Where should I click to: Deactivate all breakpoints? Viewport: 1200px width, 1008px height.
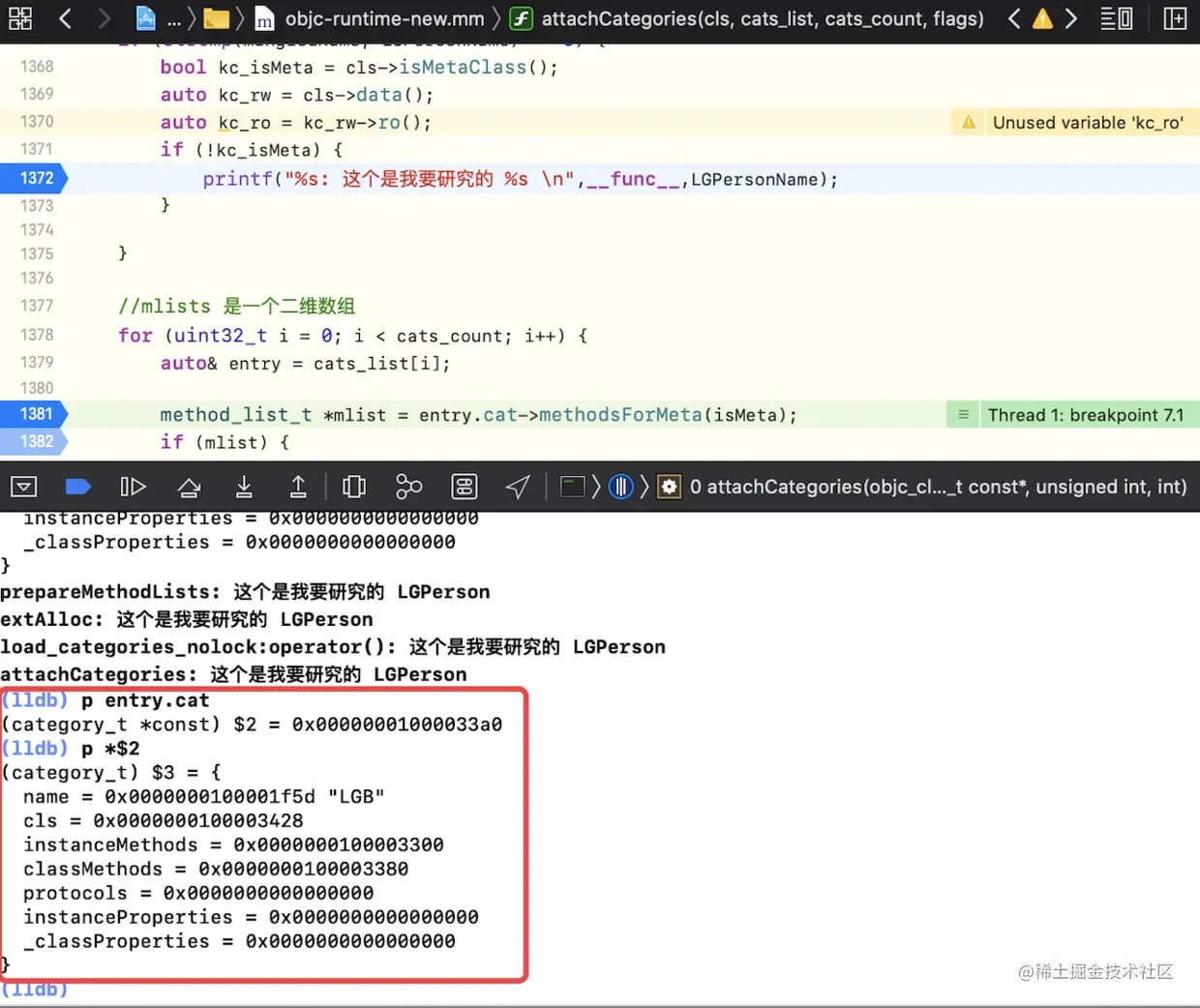point(77,487)
